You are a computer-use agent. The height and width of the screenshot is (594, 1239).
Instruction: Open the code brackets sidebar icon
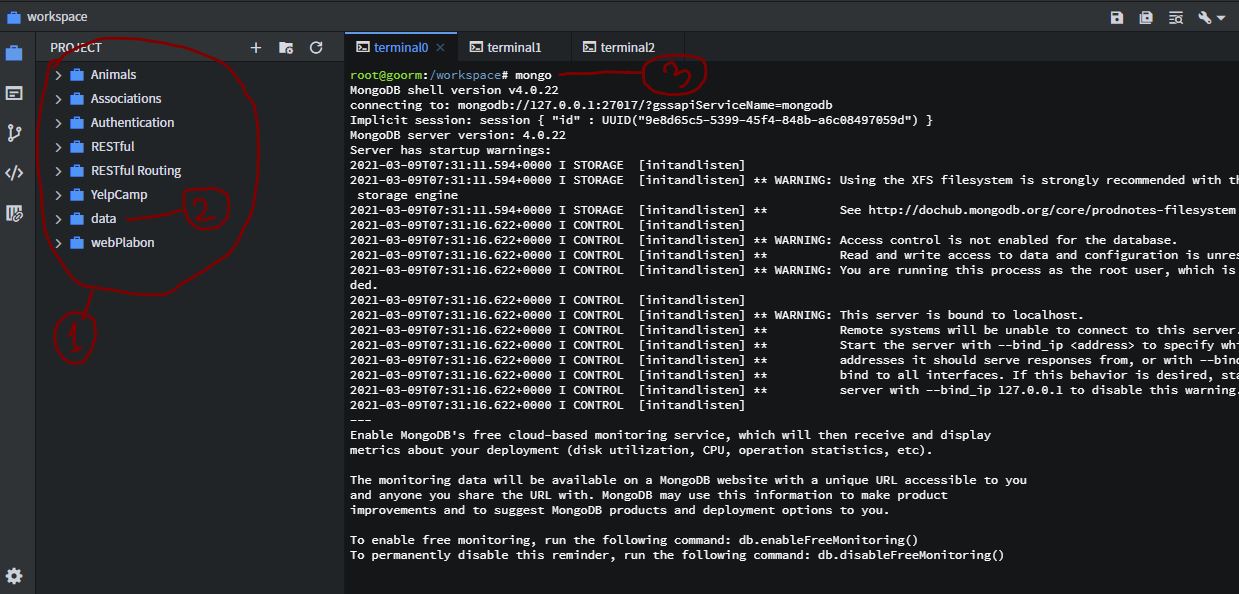[x=14, y=173]
